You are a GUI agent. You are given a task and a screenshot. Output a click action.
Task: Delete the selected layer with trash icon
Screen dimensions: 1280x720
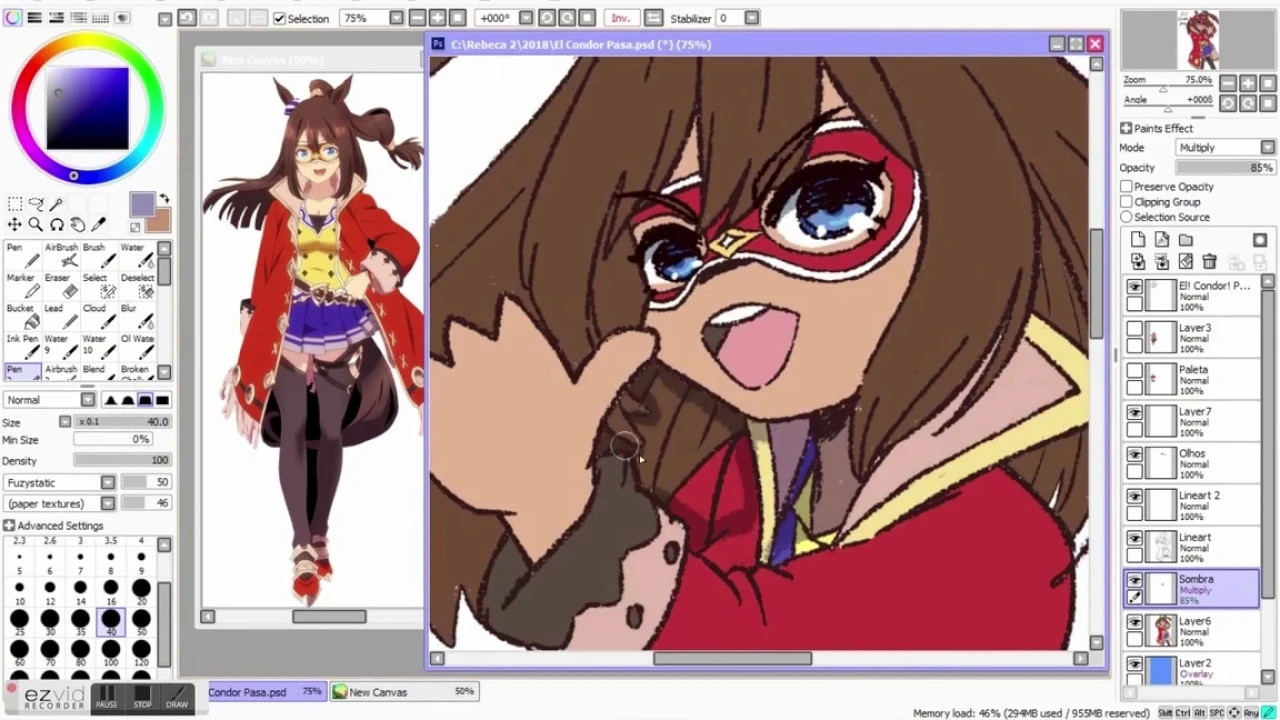click(1210, 262)
